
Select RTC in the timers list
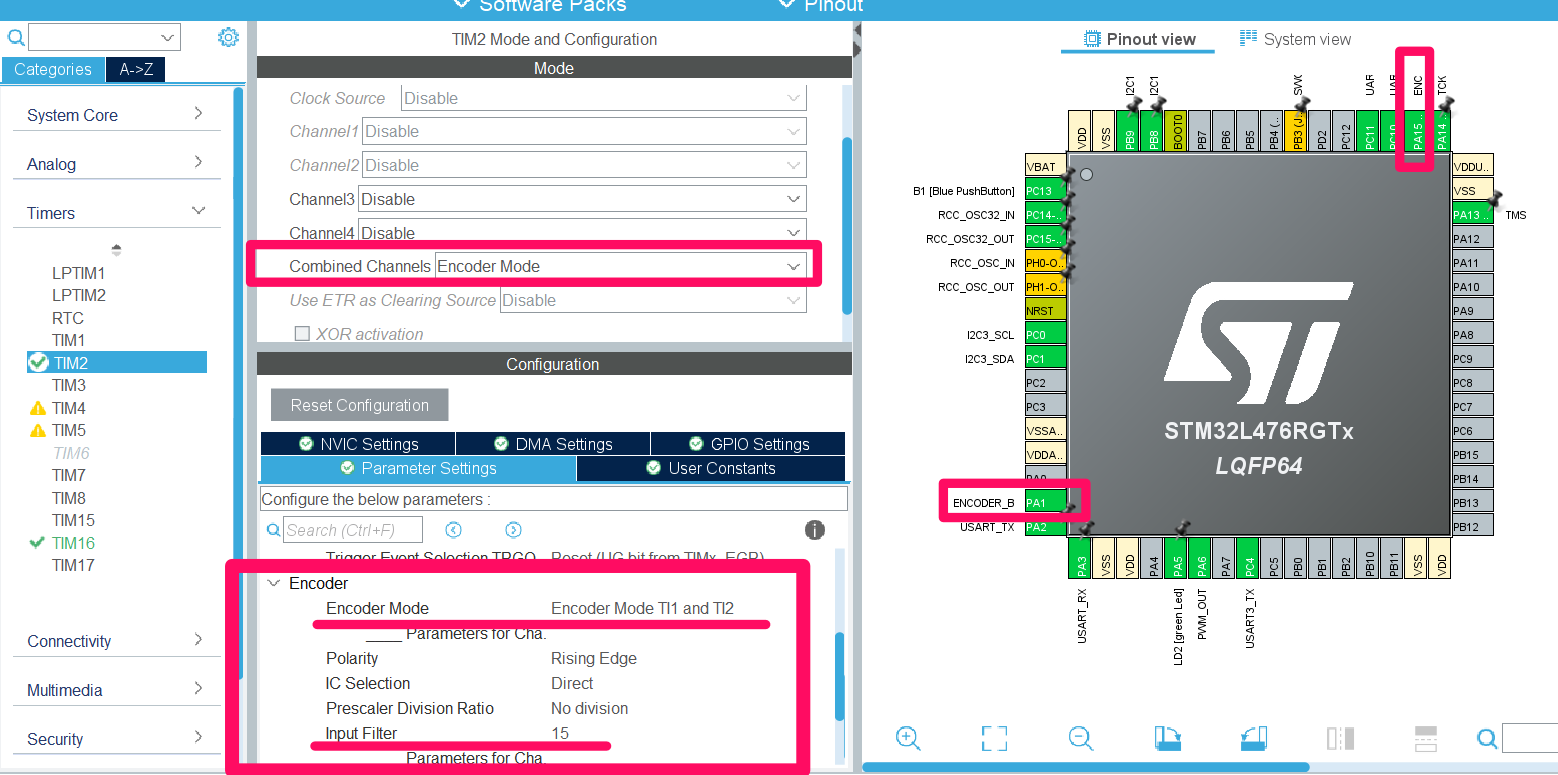(x=68, y=318)
